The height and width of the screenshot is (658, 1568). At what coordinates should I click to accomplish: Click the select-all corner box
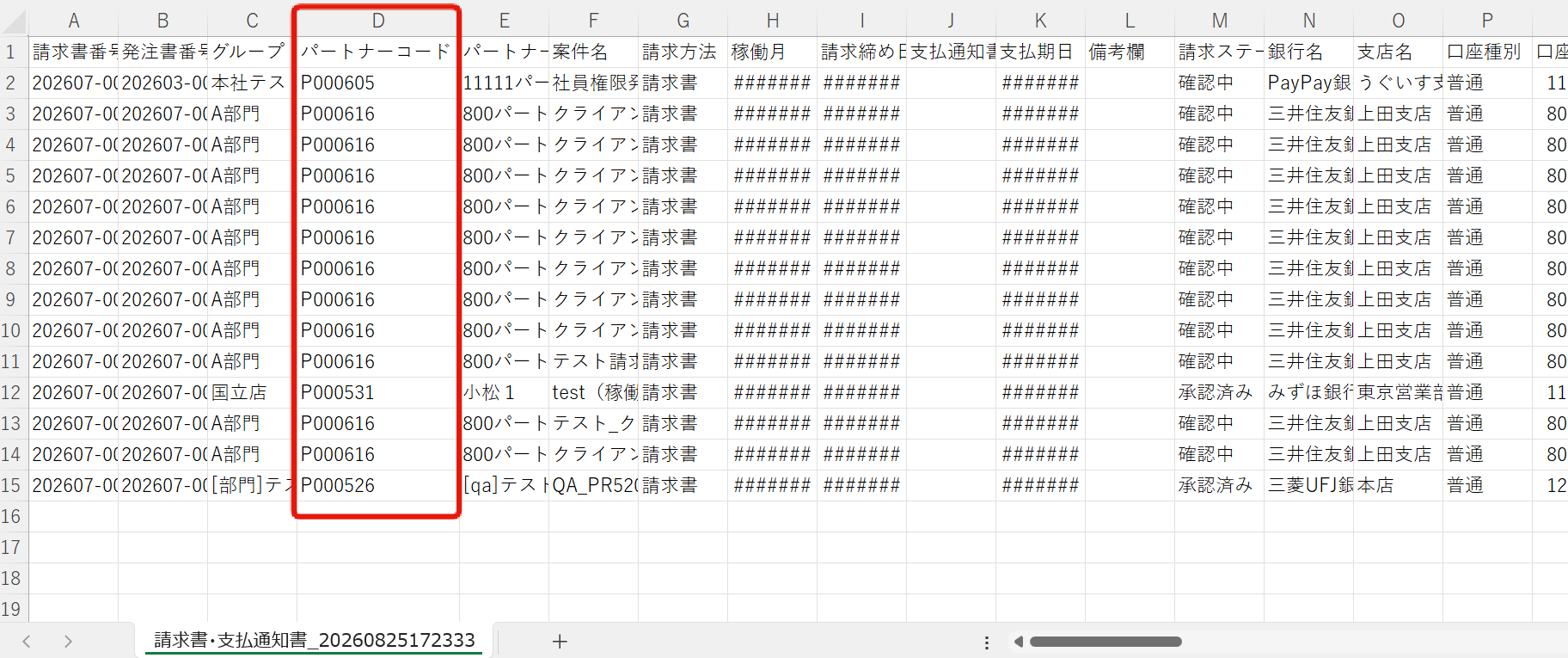[15, 21]
